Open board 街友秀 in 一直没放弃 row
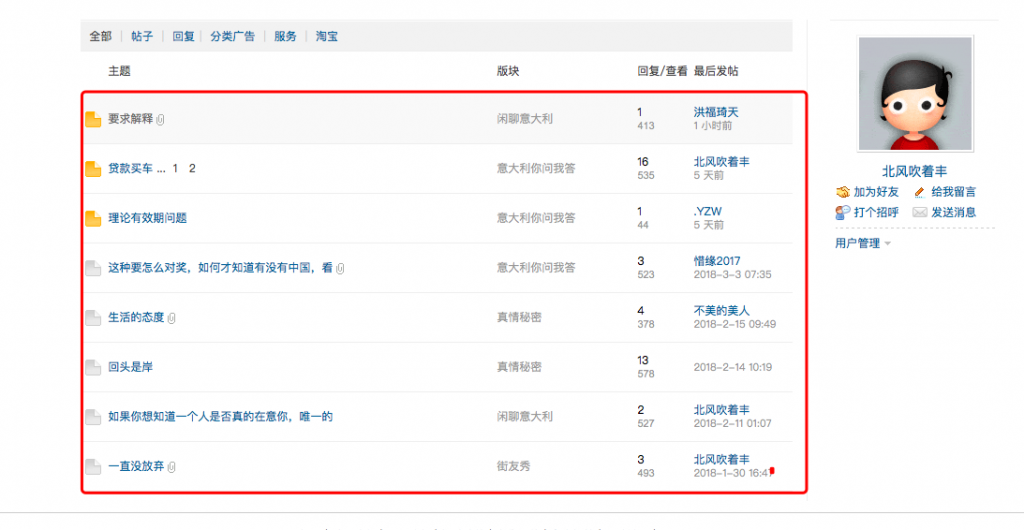Image resolution: width=1024 pixels, height=530 pixels. click(x=514, y=466)
